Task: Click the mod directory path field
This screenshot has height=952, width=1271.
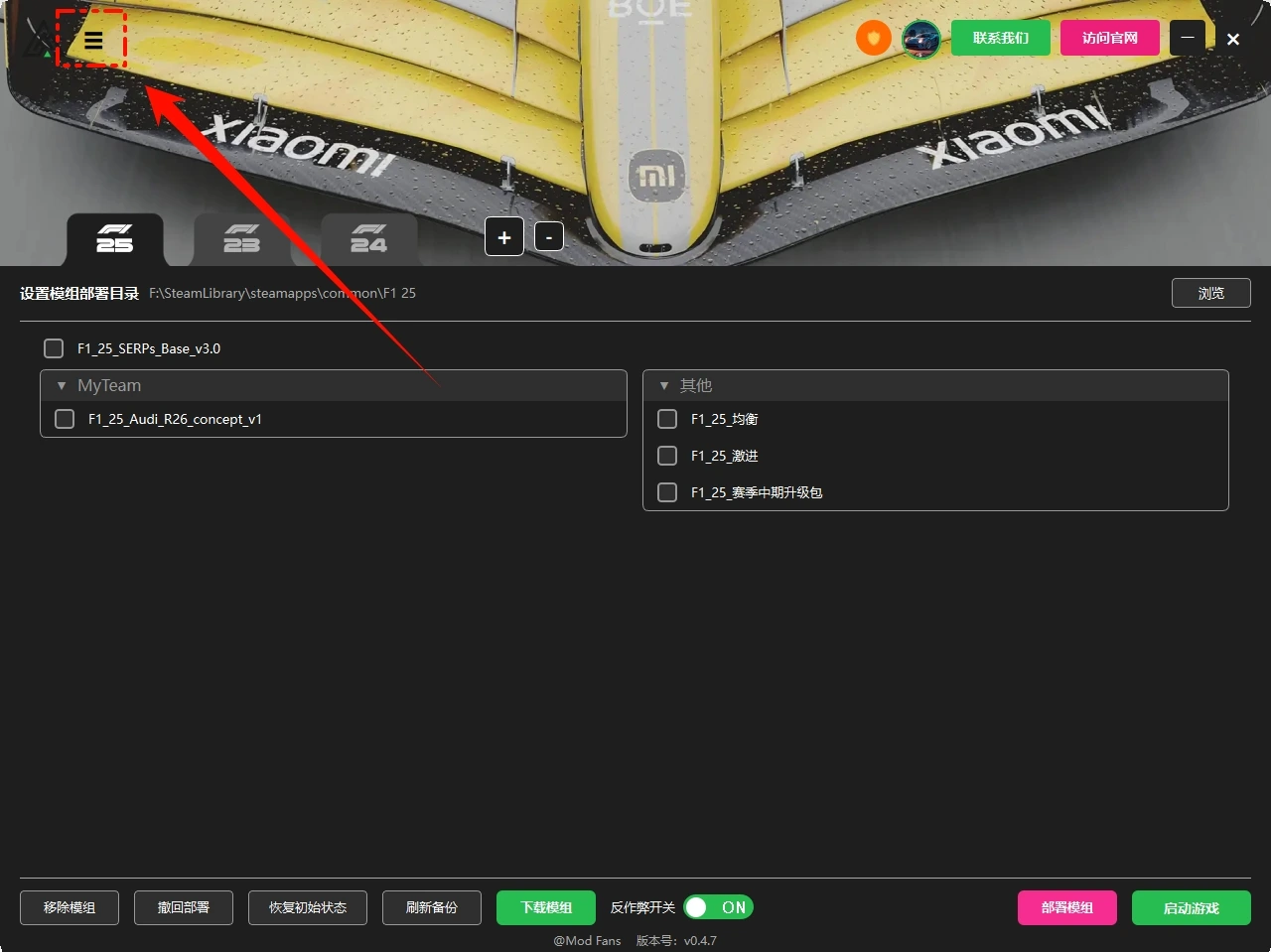Action: coord(283,293)
